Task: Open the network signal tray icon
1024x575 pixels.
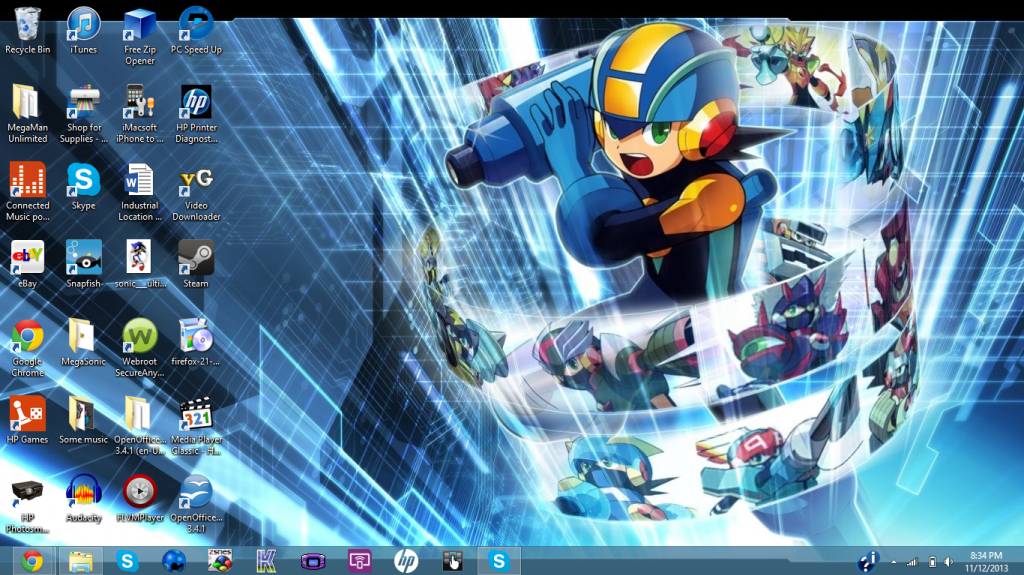Action: (912, 562)
